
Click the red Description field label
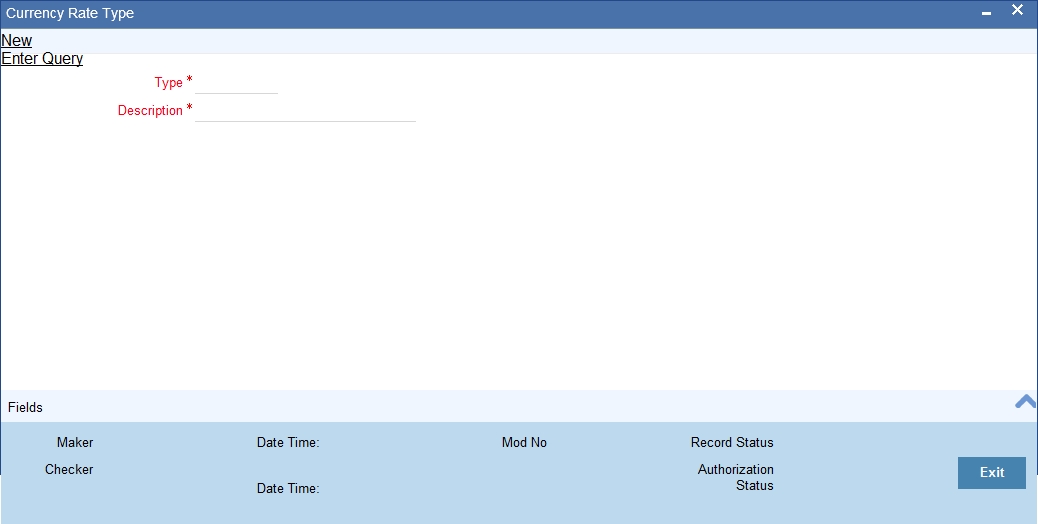150,110
